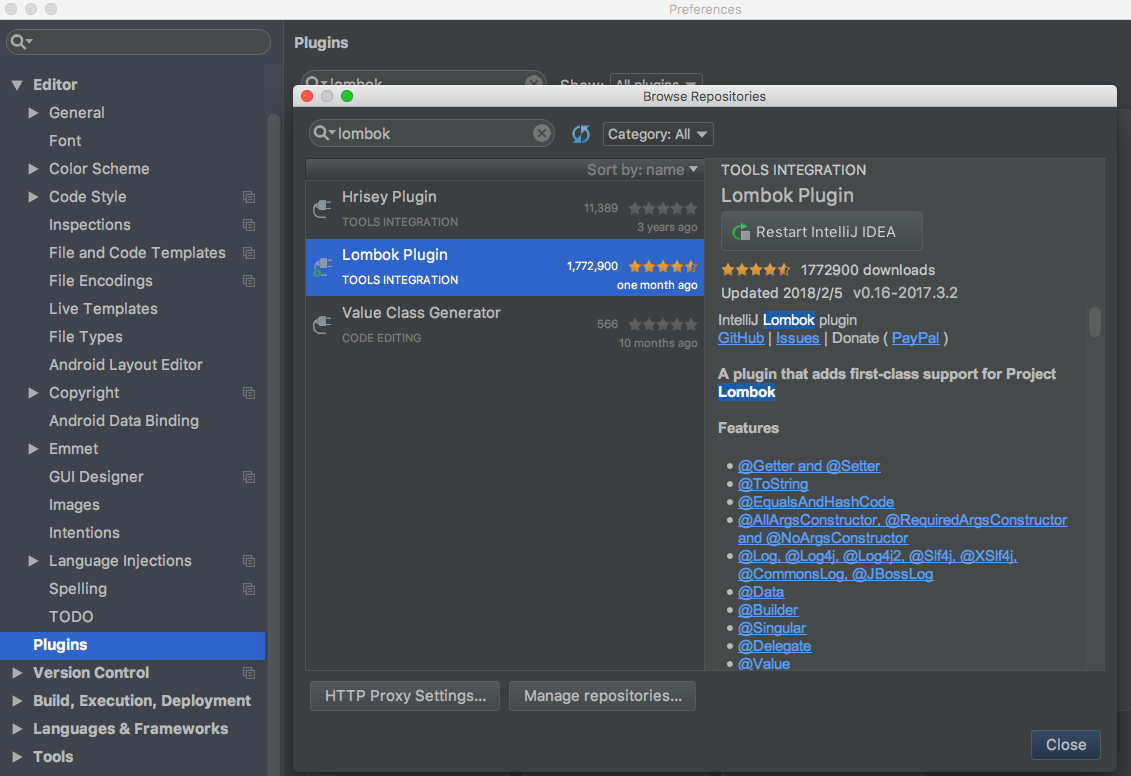Expand Build, Execution, Deployment section
The width and height of the screenshot is (1131, 776).
pyautogui.click(x=17, y=701)
